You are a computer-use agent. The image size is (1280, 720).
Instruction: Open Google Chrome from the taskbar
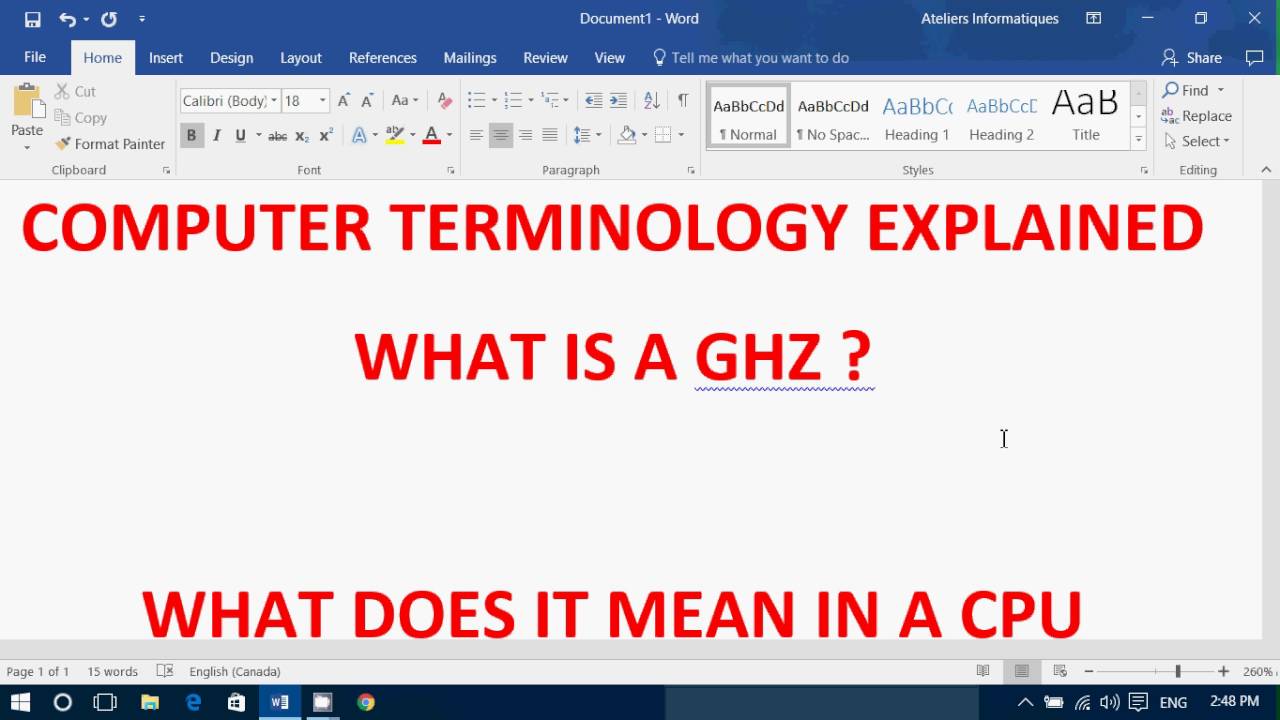point(365,702)
